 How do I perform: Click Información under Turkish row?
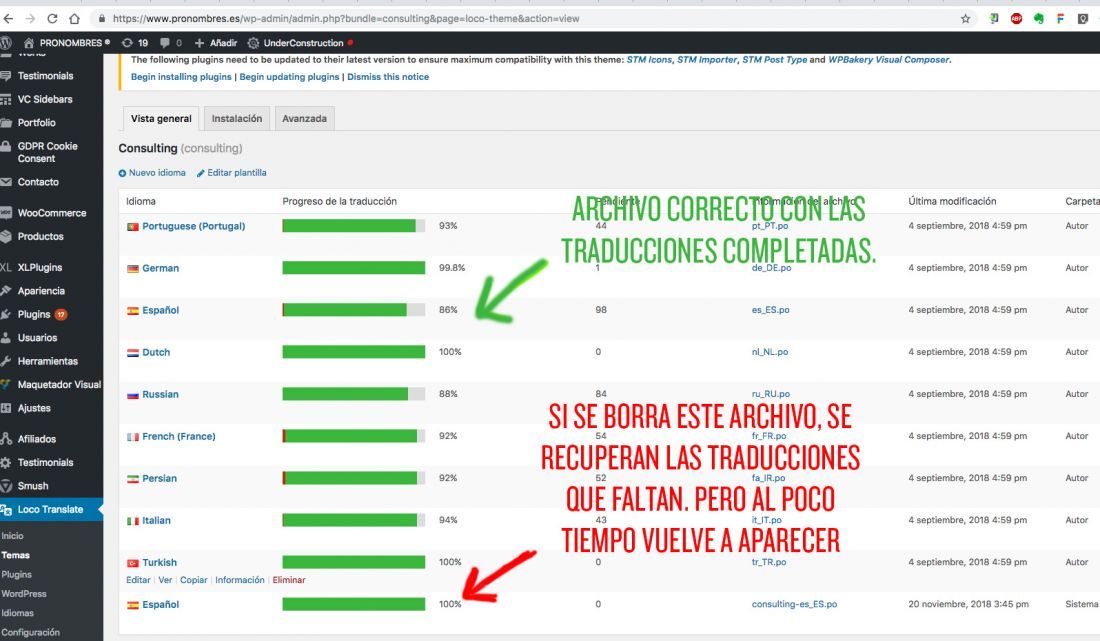pos(240,581)
